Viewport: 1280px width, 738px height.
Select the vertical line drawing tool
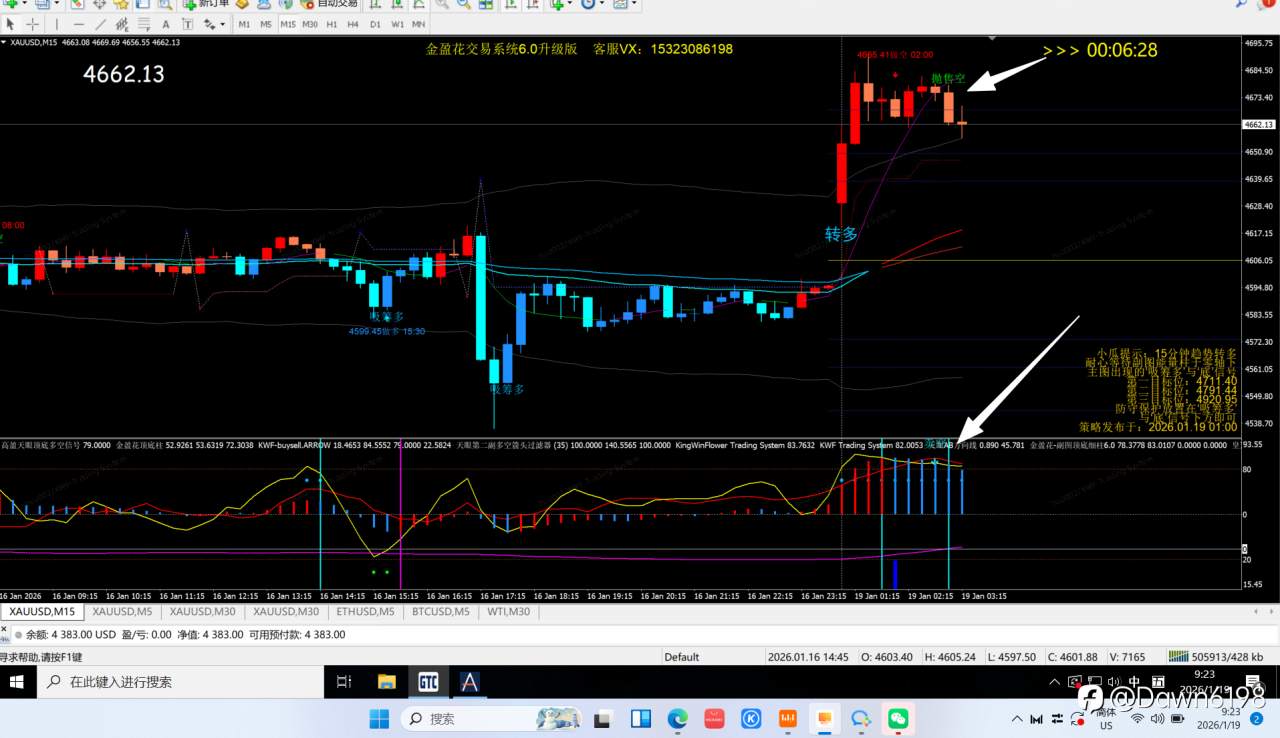point(58,24)
